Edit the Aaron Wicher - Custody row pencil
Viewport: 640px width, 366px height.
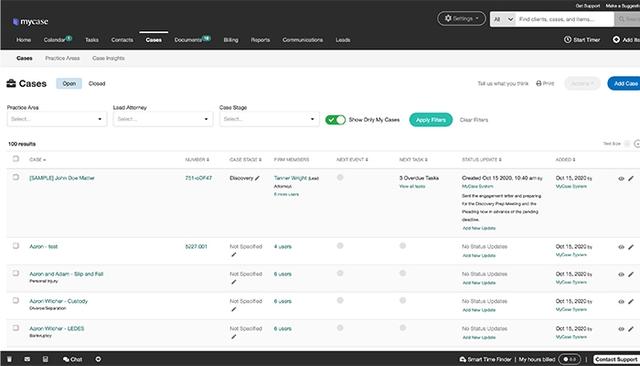(631, 302)
